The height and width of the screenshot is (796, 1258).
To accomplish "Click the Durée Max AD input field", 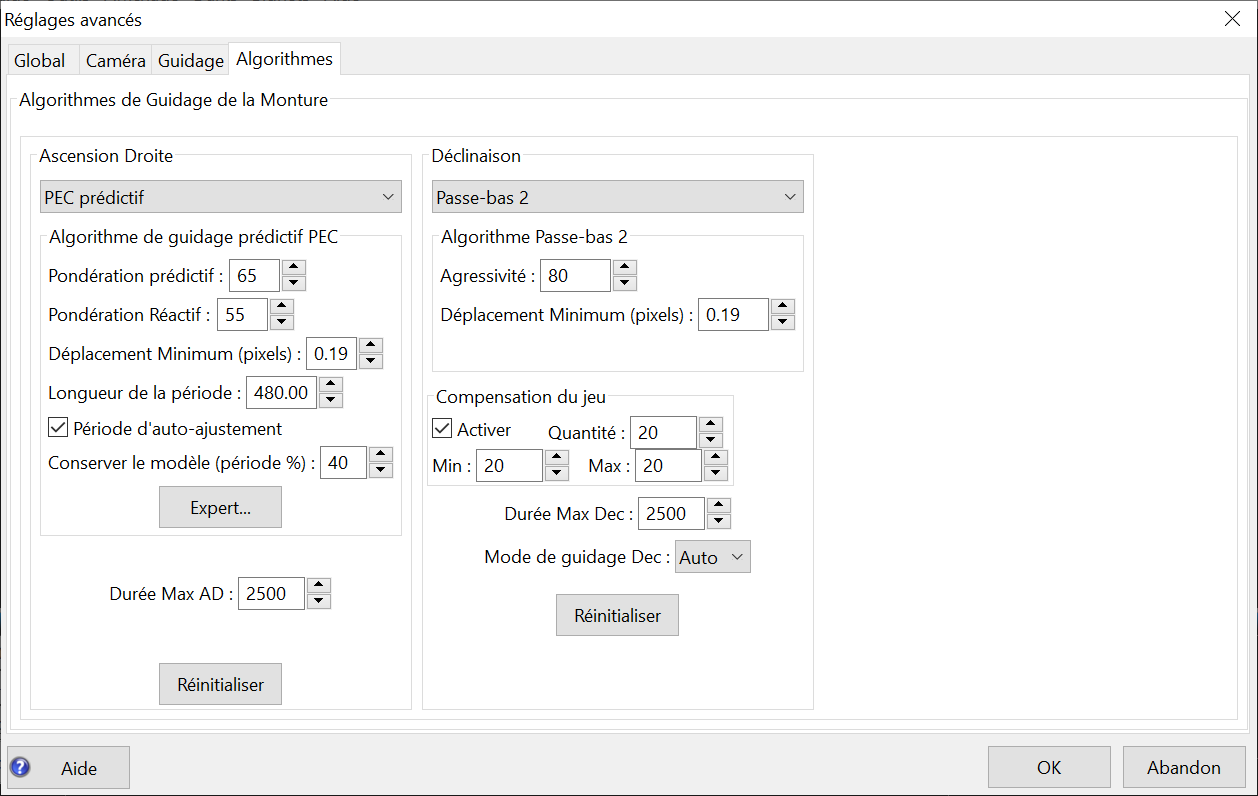I will (272, 593).
